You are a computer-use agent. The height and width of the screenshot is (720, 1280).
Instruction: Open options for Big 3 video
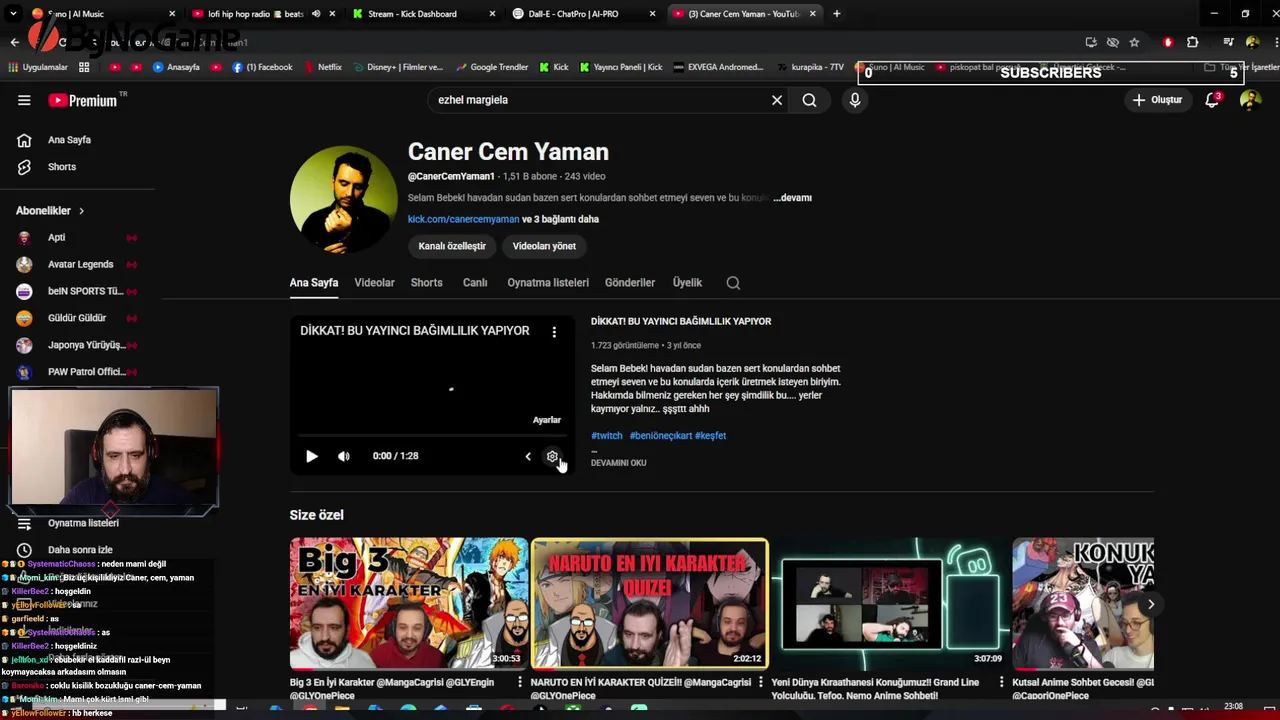click(519, 682)
